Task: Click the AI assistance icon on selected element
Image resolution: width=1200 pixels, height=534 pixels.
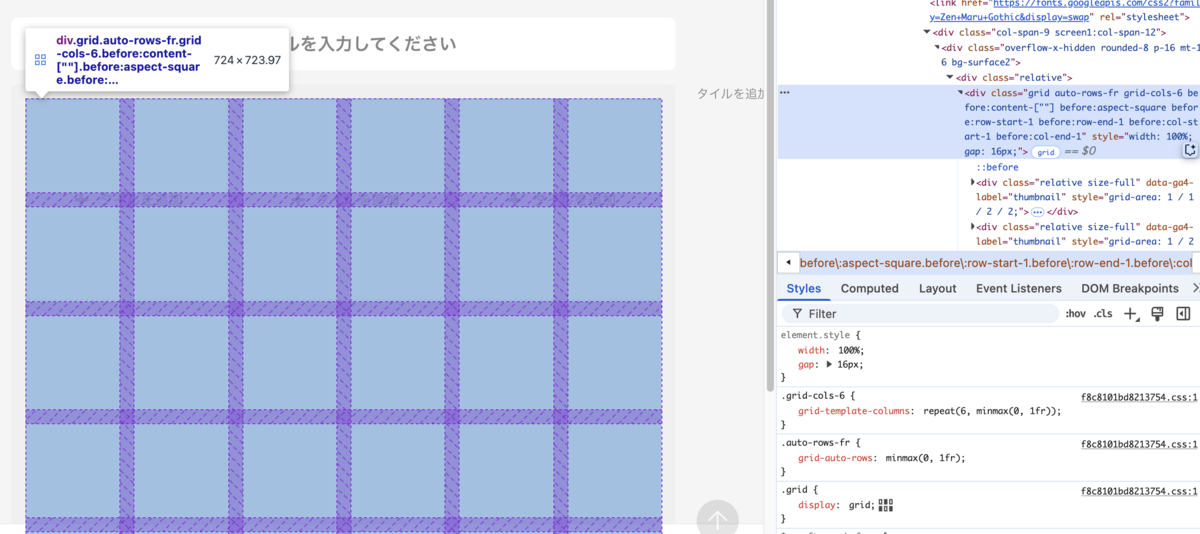Action: [1190, 150]
